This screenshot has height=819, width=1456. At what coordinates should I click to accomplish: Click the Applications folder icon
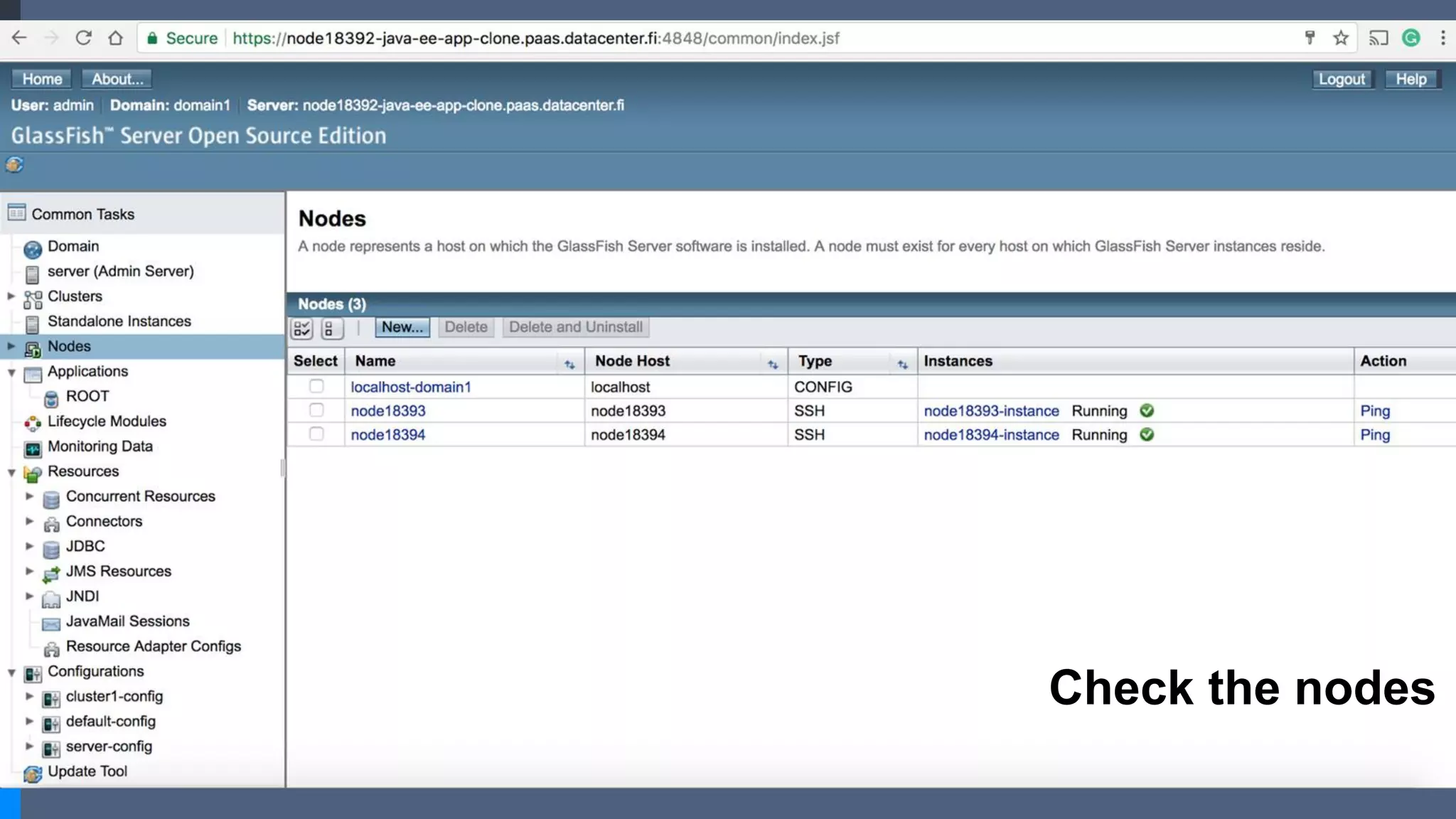[x=33, y=374]
